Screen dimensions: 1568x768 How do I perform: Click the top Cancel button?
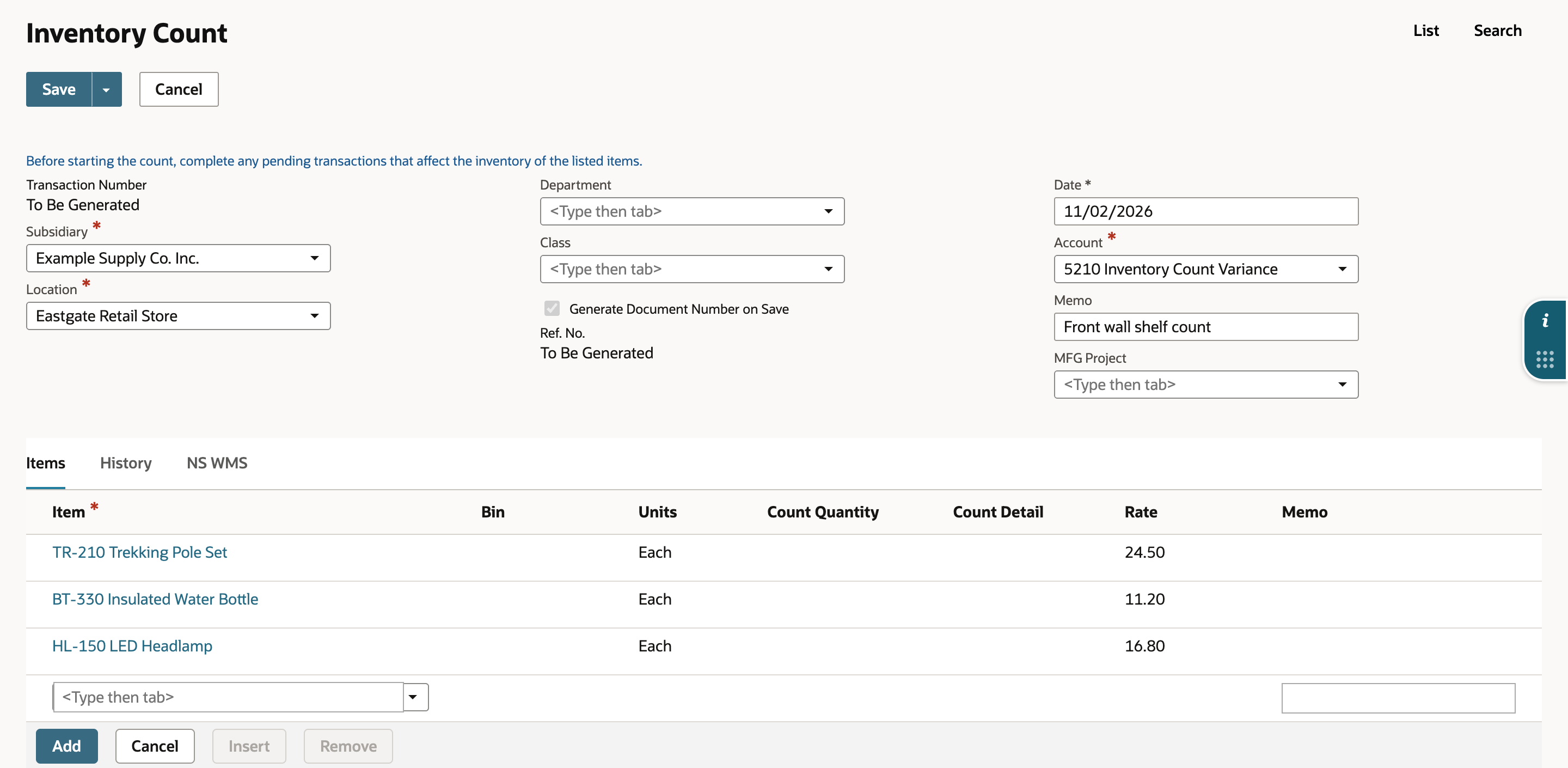[x=179, y=89]
